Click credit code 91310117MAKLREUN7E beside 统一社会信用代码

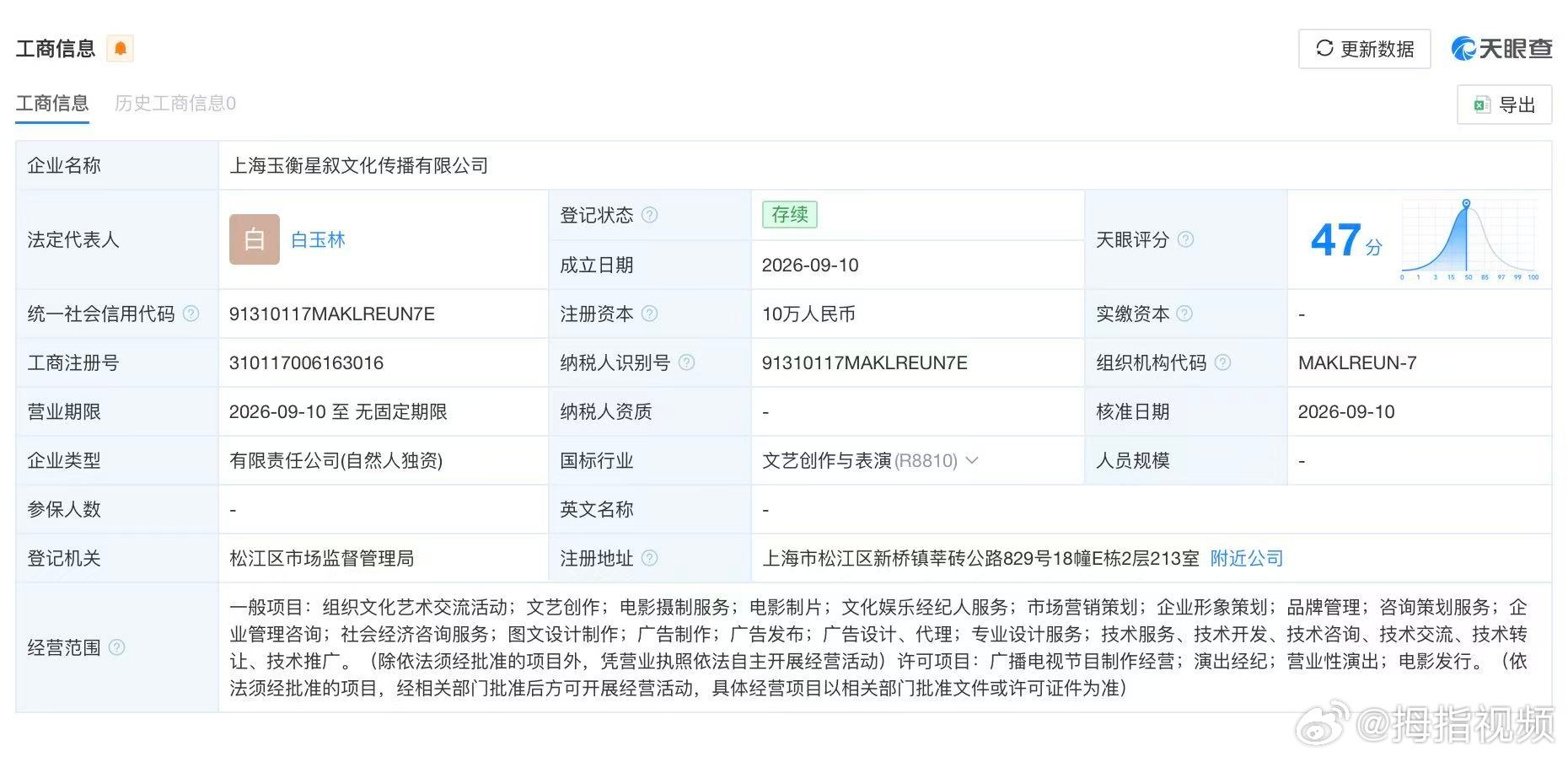pos(332,314)
